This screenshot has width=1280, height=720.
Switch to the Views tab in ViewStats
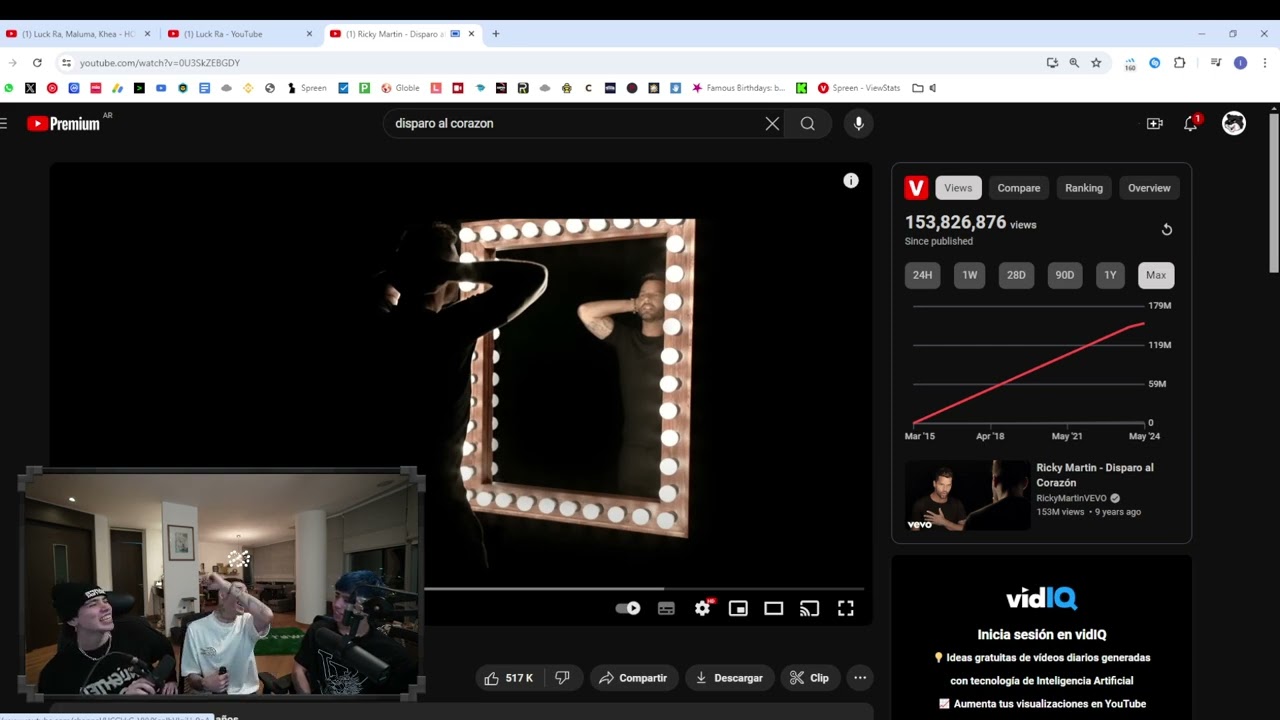click(x=958, y=188)
